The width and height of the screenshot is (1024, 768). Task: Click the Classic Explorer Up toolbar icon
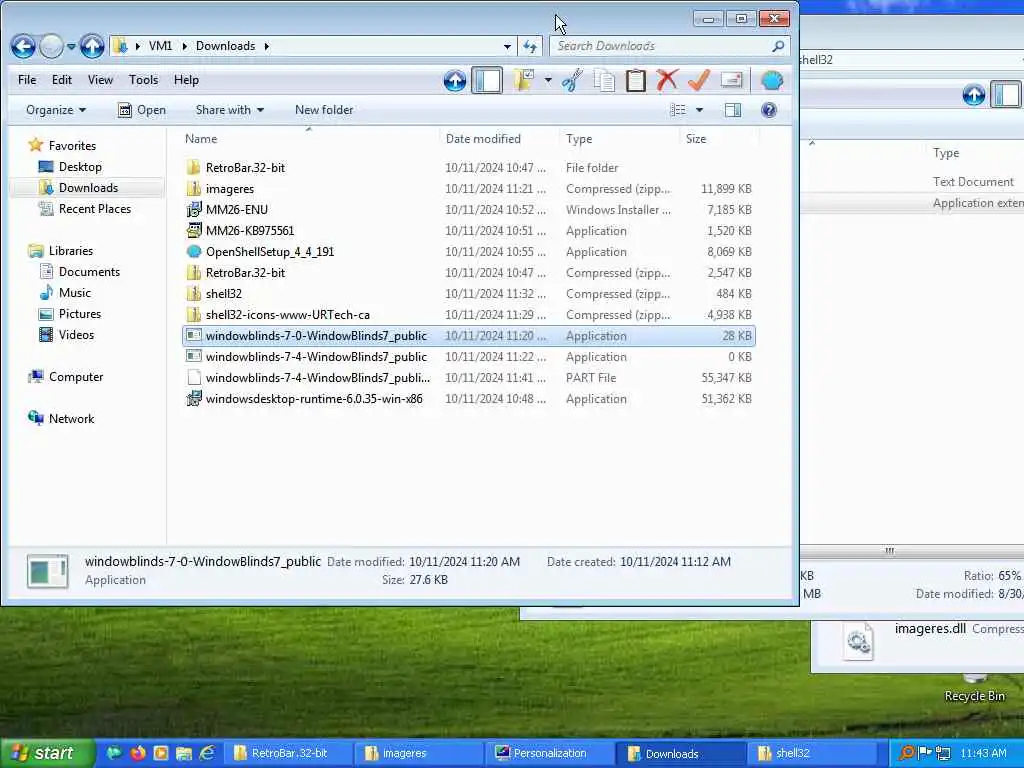point(455,80)
